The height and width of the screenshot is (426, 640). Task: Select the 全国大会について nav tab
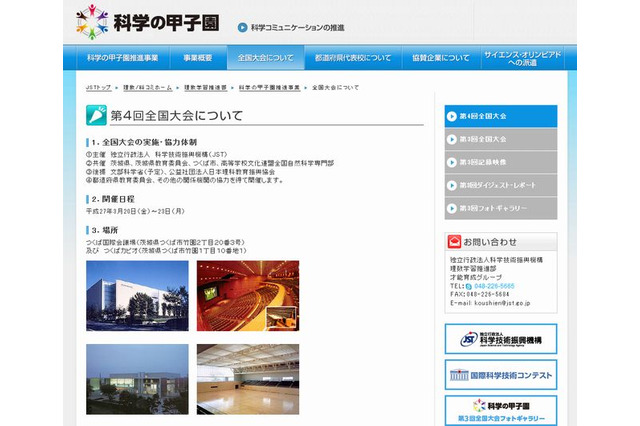266,58
